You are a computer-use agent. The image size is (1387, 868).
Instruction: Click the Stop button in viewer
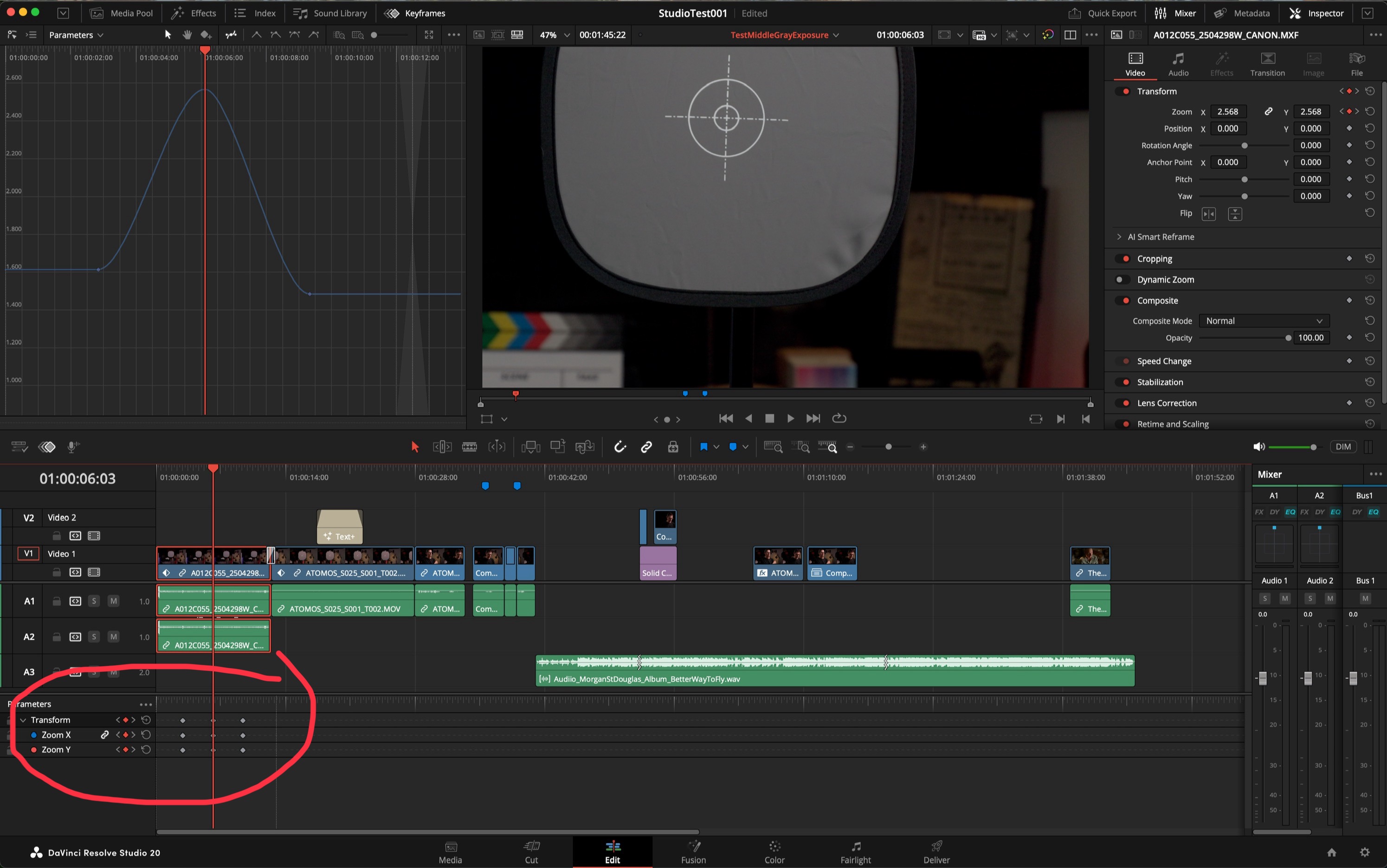click(770, 418)
